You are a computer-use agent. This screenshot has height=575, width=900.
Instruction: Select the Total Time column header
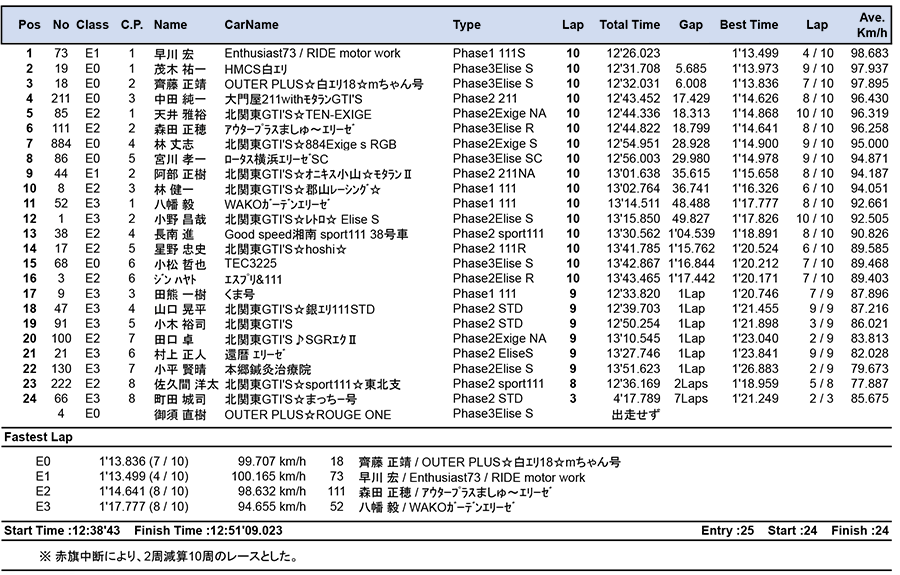click(x=629, y=25)
